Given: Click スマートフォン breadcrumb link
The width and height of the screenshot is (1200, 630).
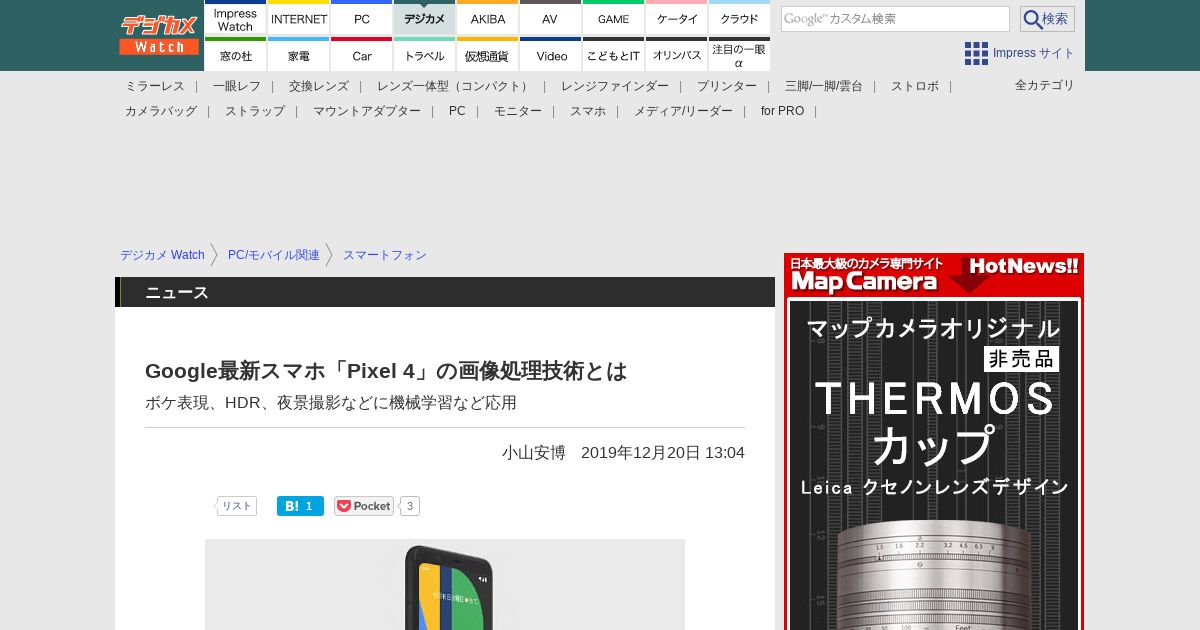Looking at the screenshot, I should pos(385,255).
